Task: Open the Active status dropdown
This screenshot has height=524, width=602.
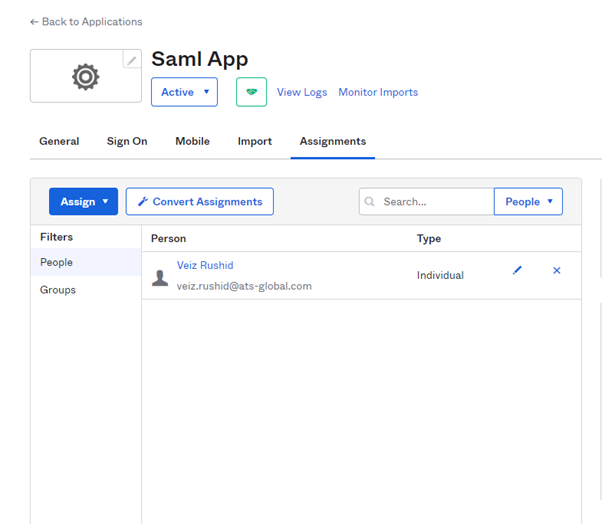Action: (184, 92)
